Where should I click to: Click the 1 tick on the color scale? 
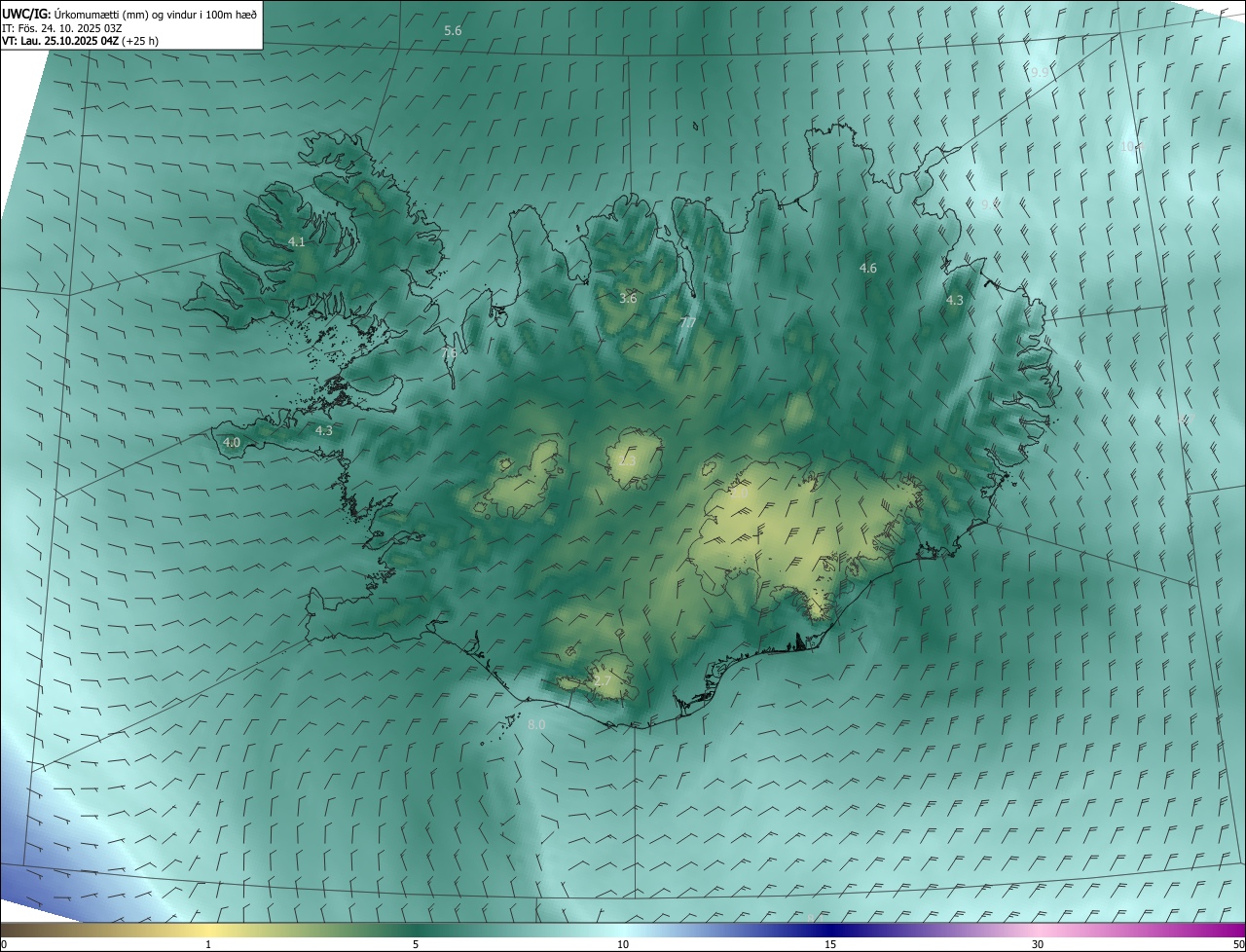pos(208,944)
